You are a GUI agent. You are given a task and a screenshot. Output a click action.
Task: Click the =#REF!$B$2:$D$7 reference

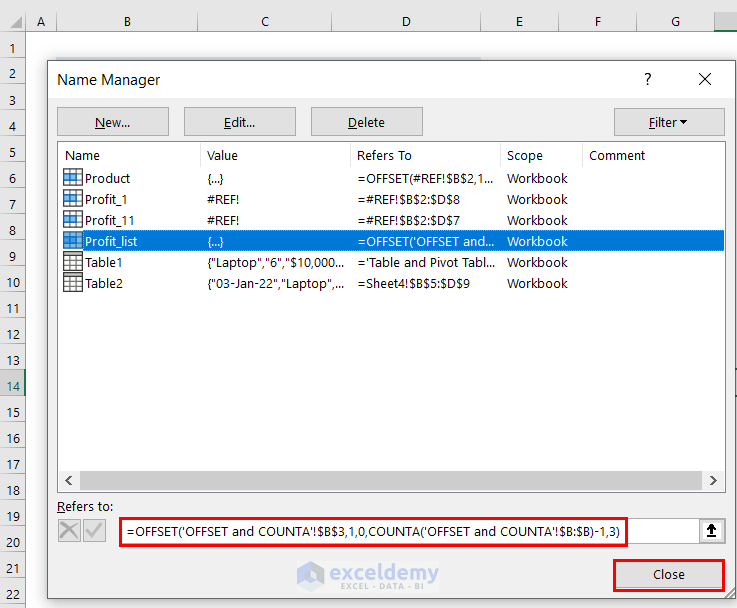tap(408, 220)
